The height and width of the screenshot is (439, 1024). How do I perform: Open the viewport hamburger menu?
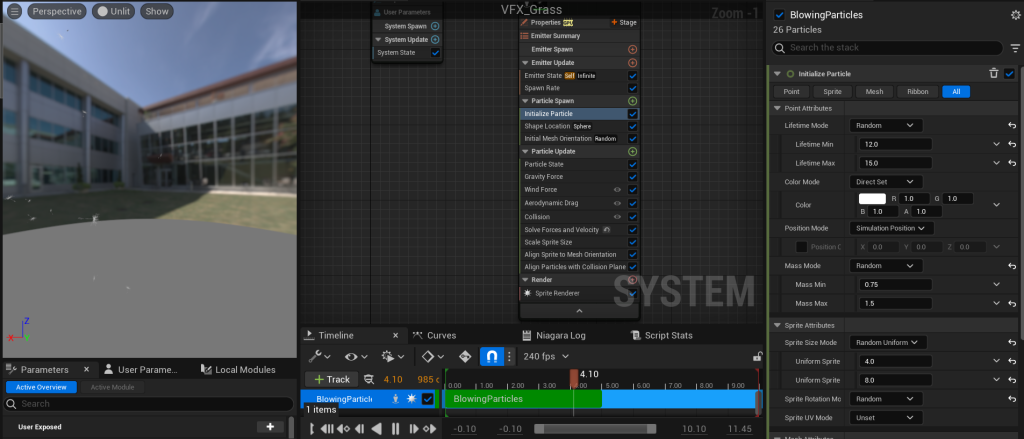13,12
